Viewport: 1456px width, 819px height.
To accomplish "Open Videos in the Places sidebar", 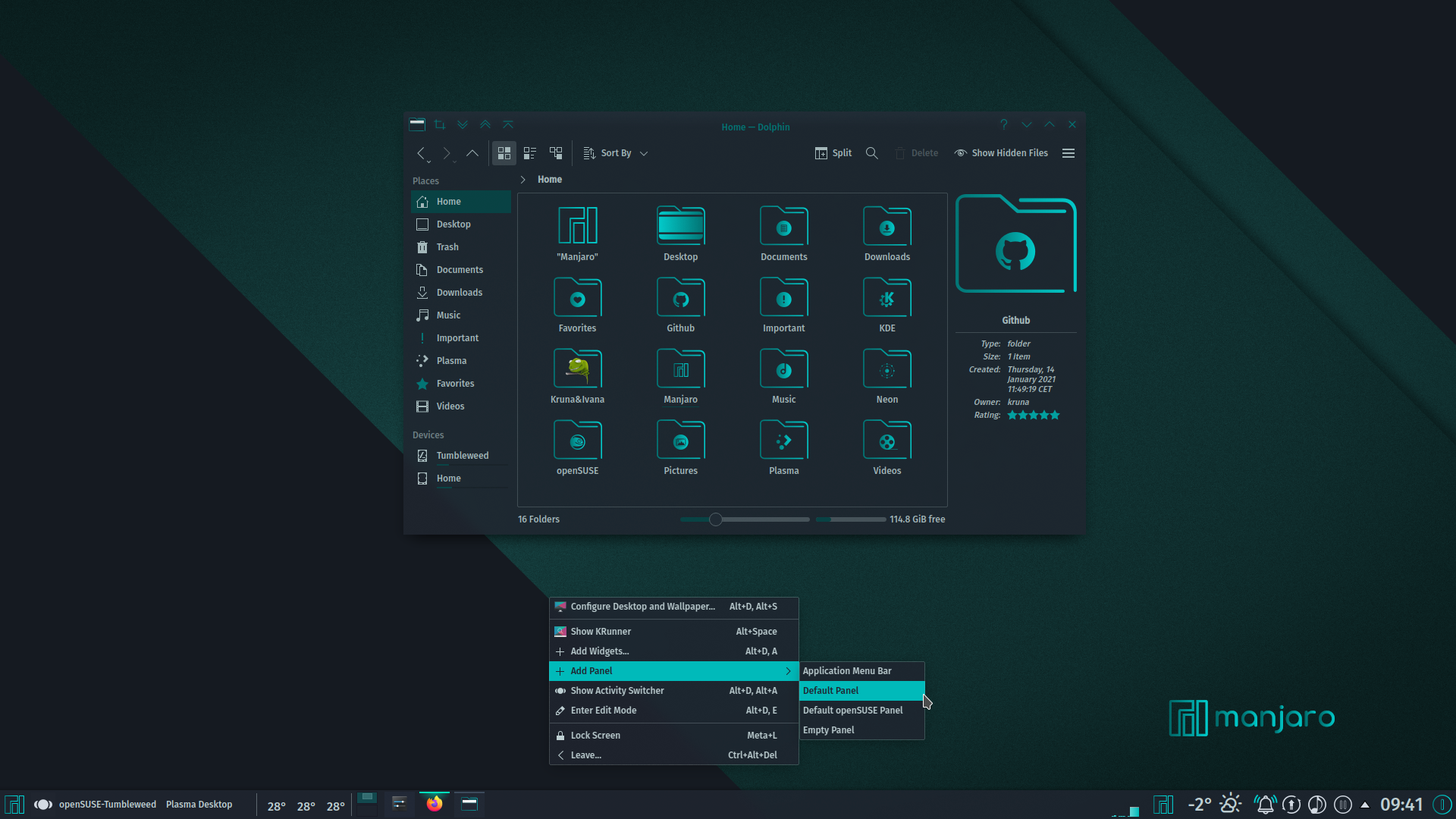I will tap(461, 406).
